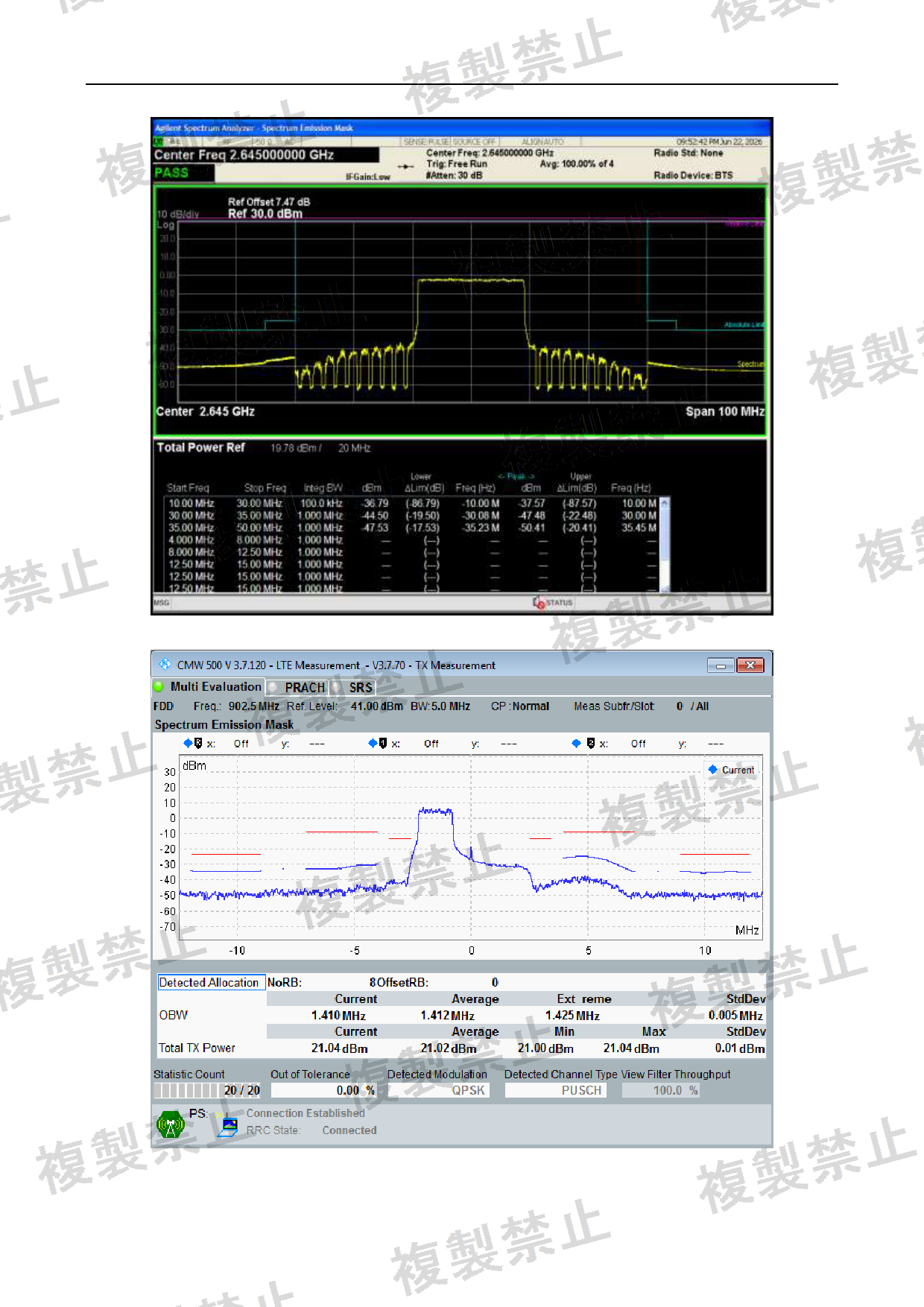This screenshot has height=1307, width=924.
Task: Select the third marker icon above the CMW graph
Action: pos(583,743)
